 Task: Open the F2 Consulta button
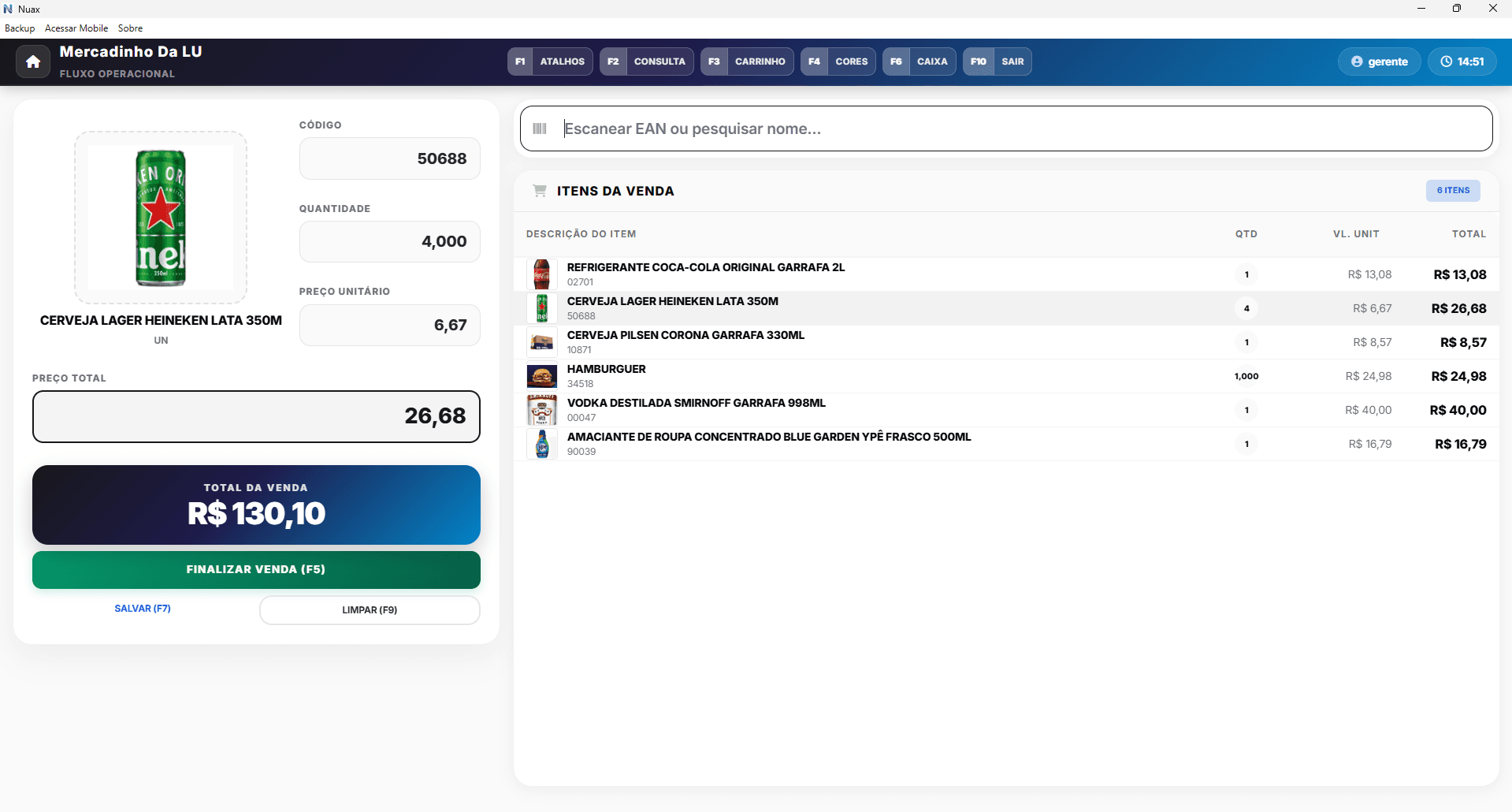646,61
